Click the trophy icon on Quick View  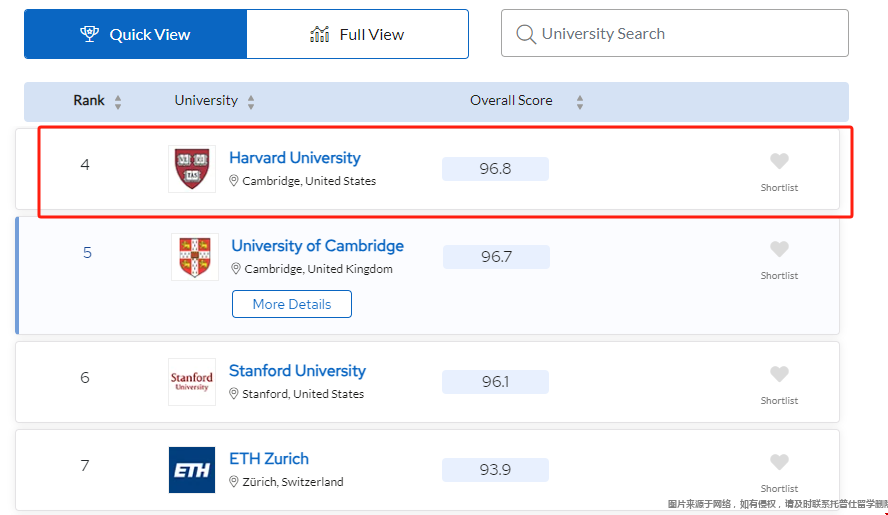pos(89,34)
